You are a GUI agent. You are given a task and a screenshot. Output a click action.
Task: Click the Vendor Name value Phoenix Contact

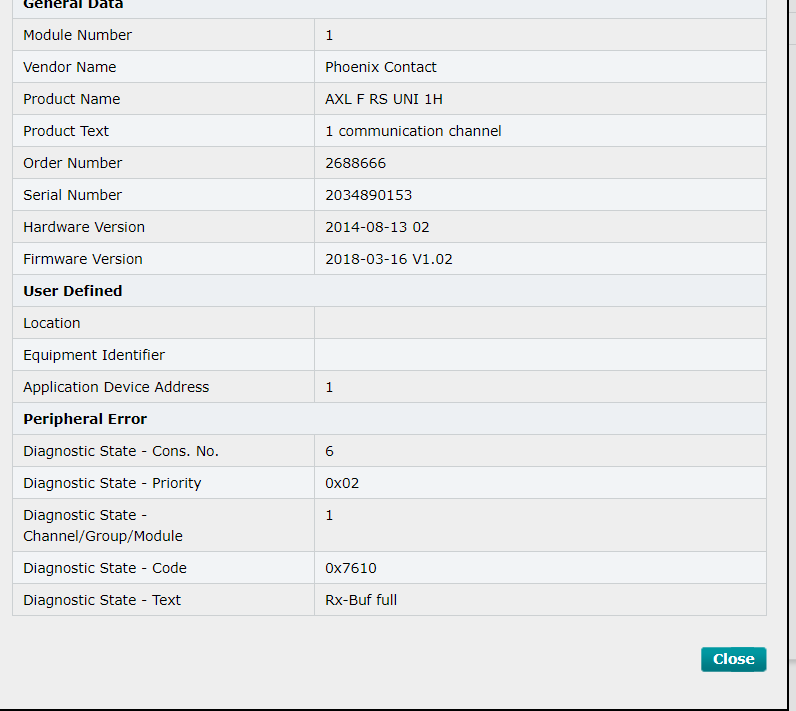click(x=381, y=67)
